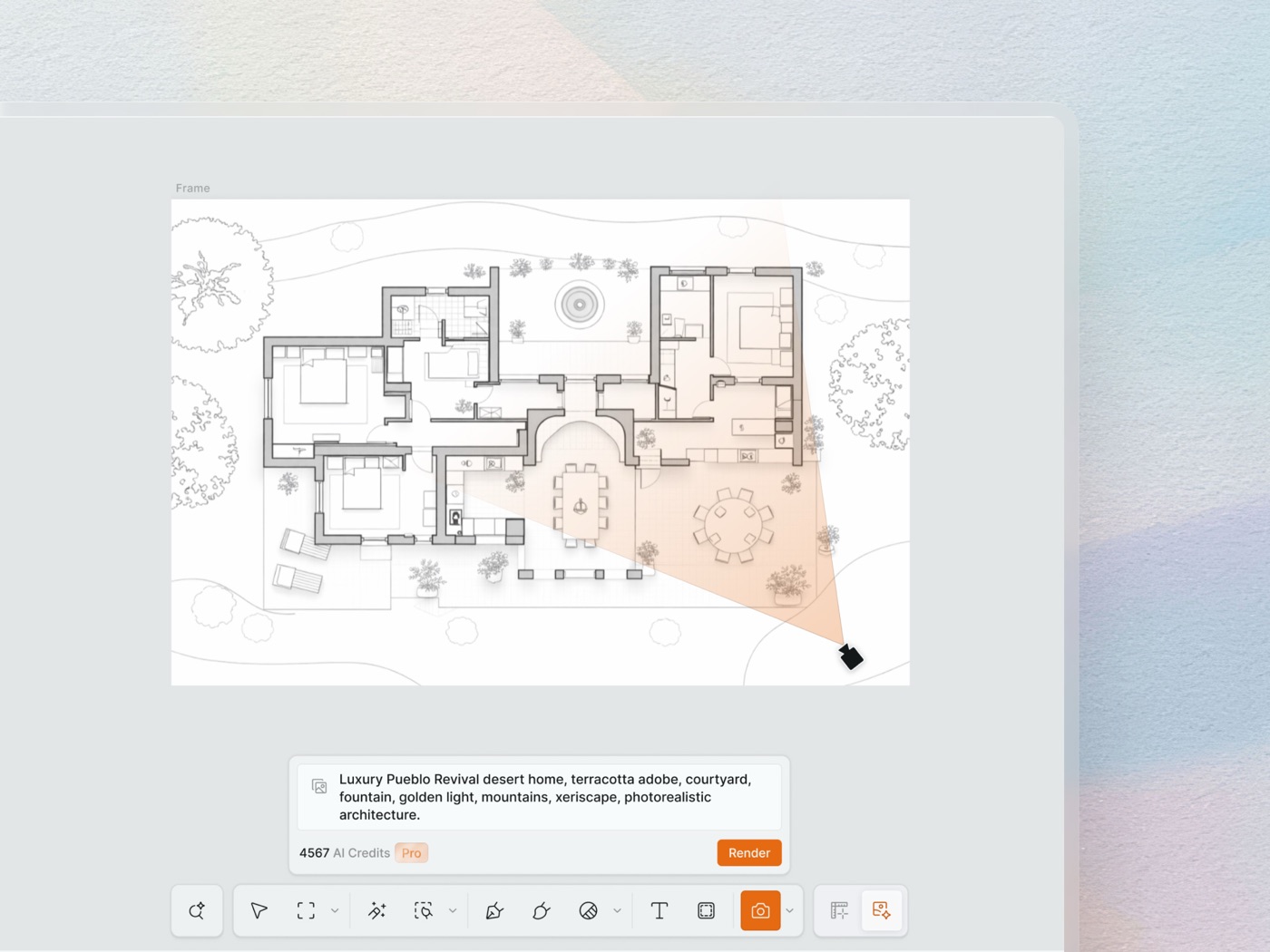The width and height of the screenshot is (1270, 952).
Task: Click the Pro badge
Action: point(411,853)
